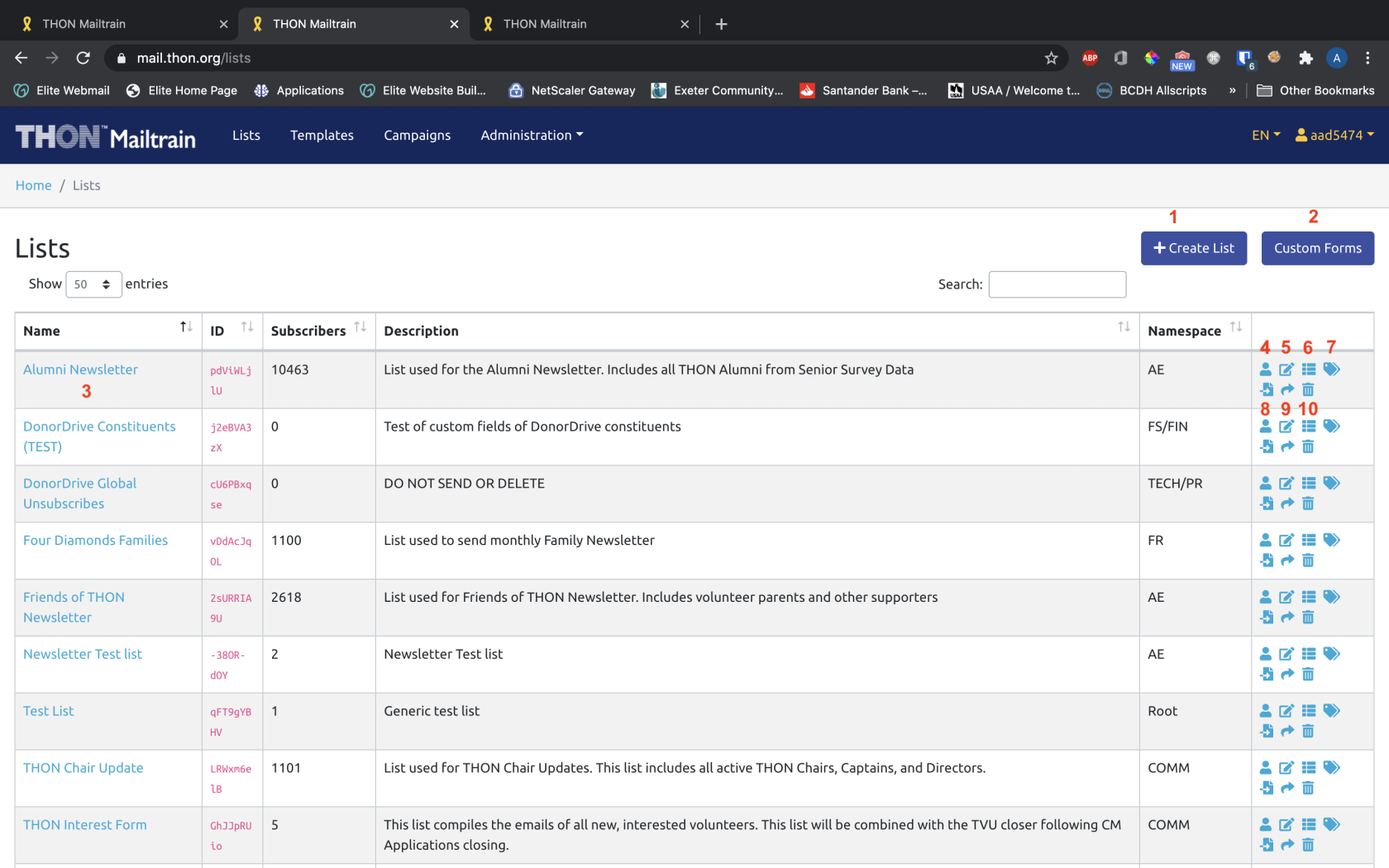Select the text 'DO NOT SEND OR DELETE'
Viewport: 1389px width, 868px height.
[465, 484]
